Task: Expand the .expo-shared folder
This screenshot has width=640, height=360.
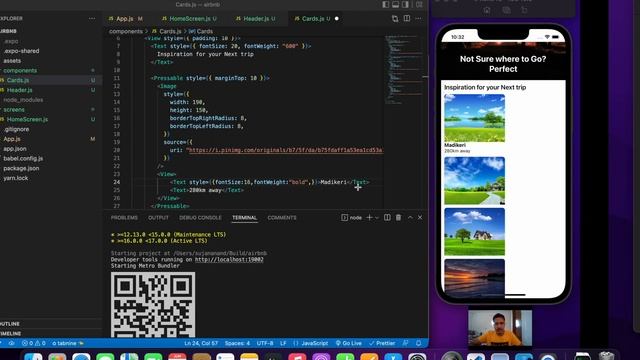Action: (x=21, y=51)
